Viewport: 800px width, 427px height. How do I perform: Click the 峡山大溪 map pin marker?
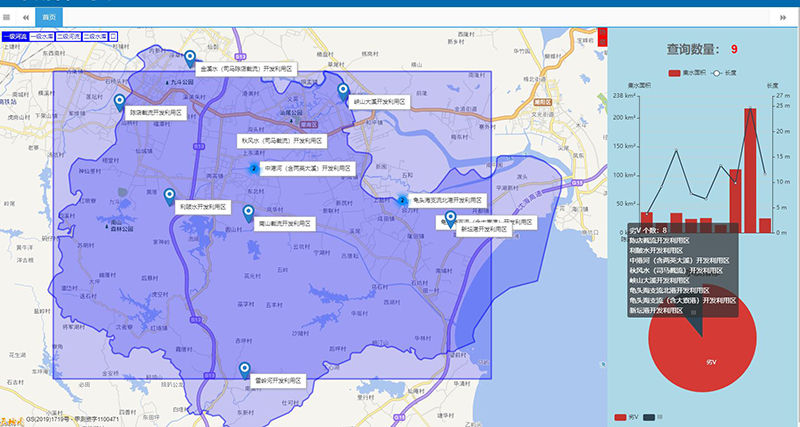coord(343,91)
